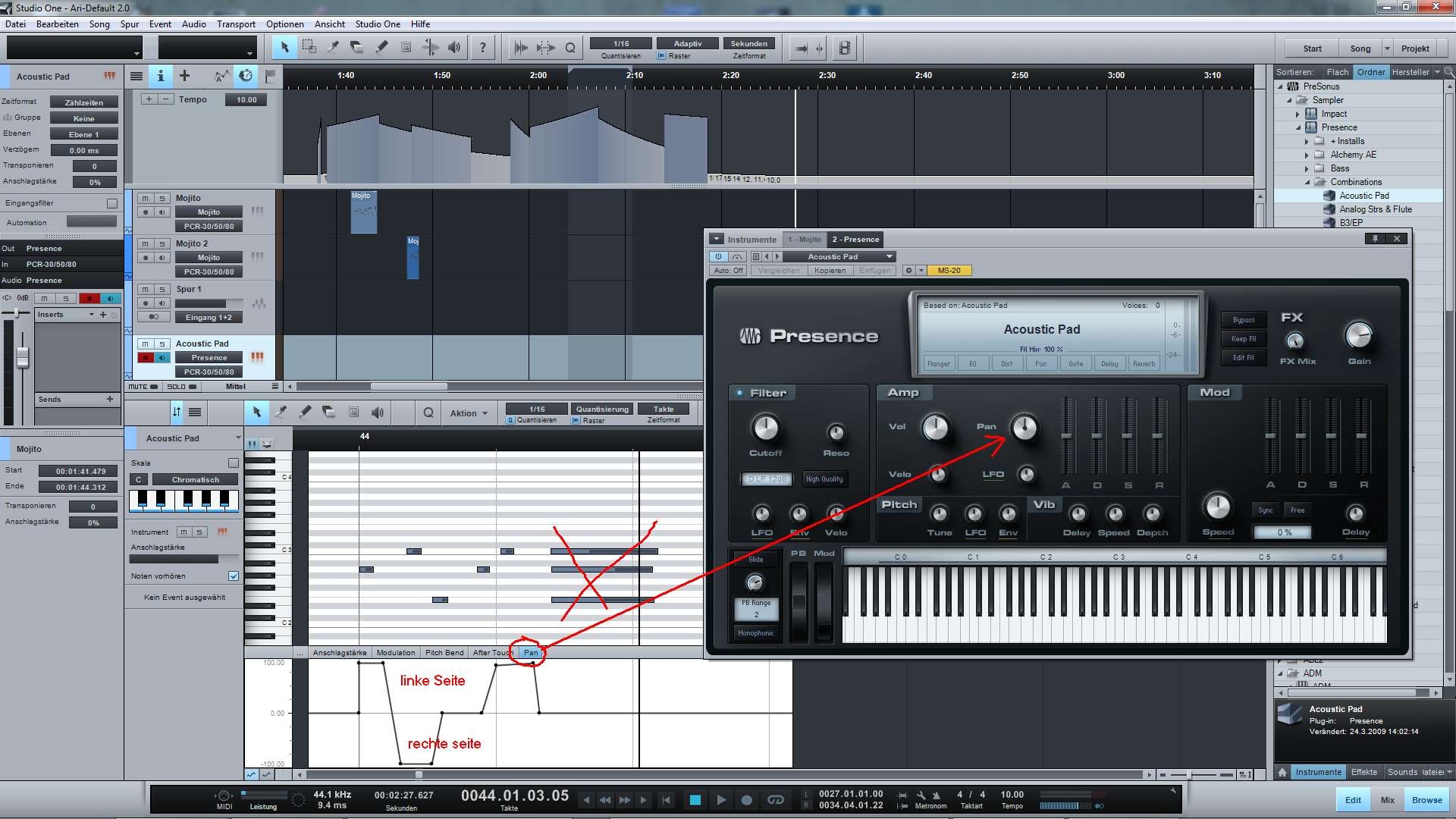Open the video player film icon
The image size is (1456, 819).
pos(844,48)
